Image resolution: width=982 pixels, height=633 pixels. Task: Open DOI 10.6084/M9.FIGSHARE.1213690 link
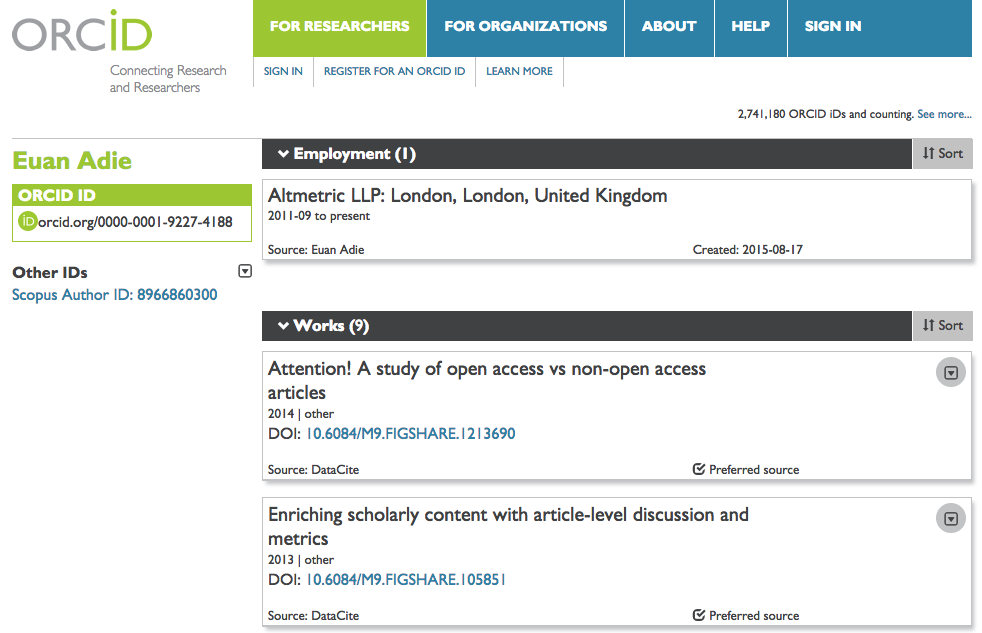pyautogui.click(x=410, y=433)
